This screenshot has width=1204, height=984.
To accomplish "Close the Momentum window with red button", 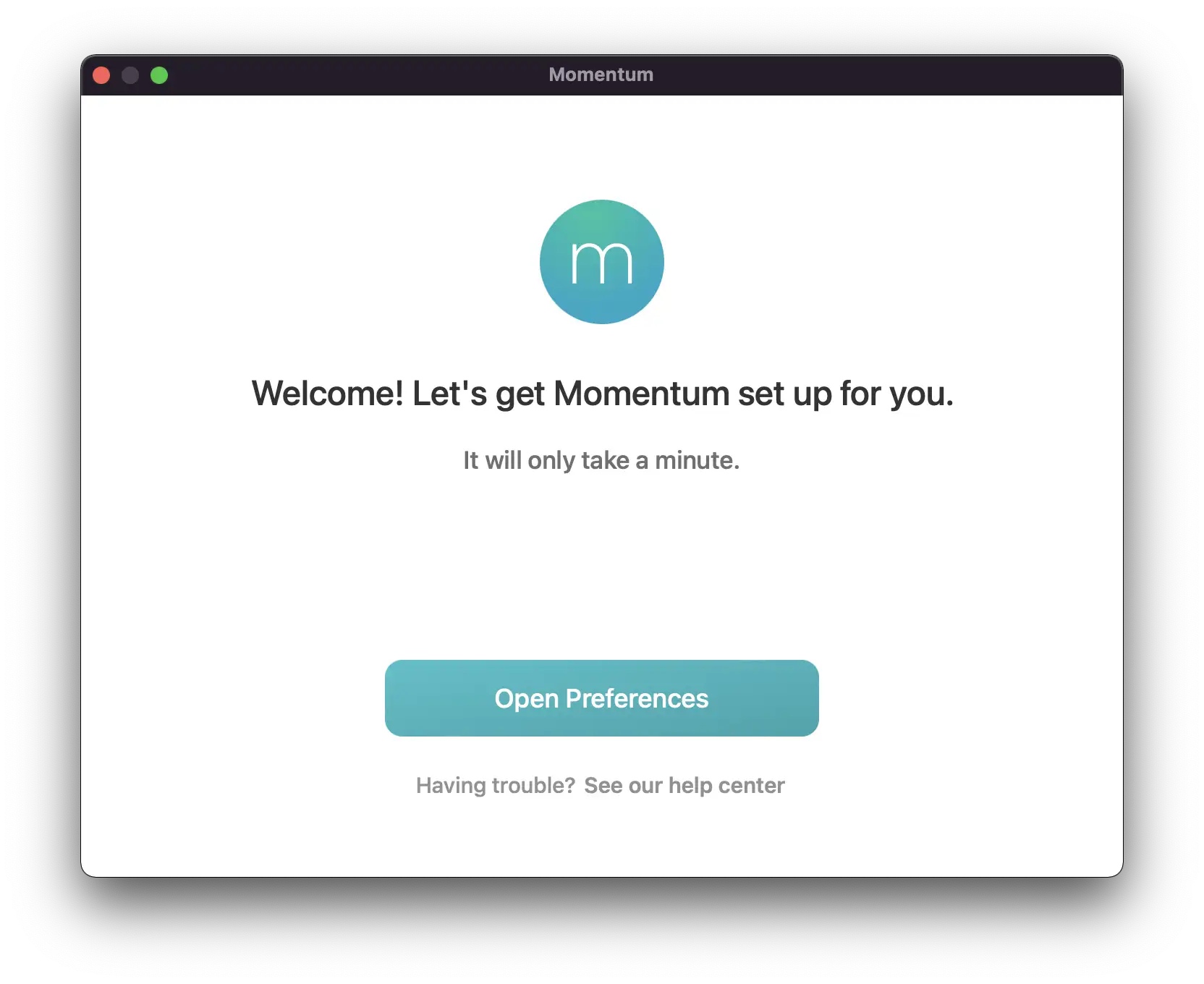I will point(101,75).
